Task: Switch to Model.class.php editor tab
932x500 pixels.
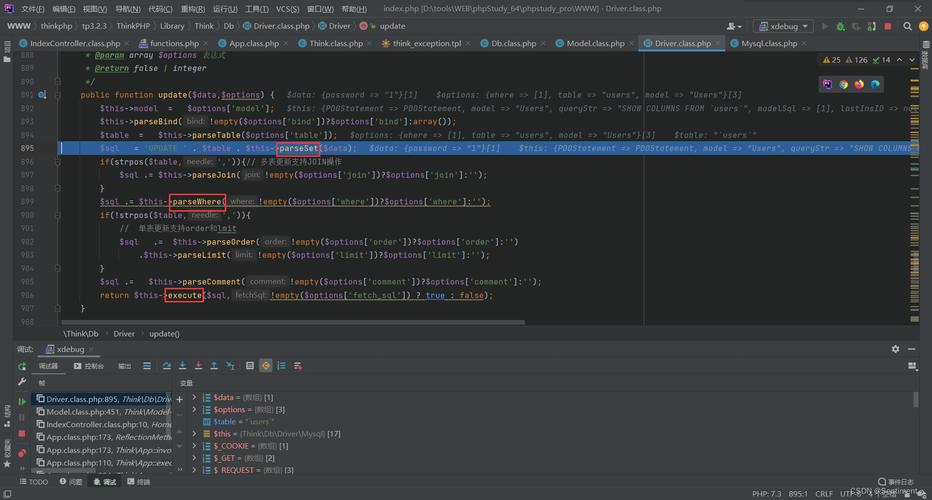Action: (595, 43)
